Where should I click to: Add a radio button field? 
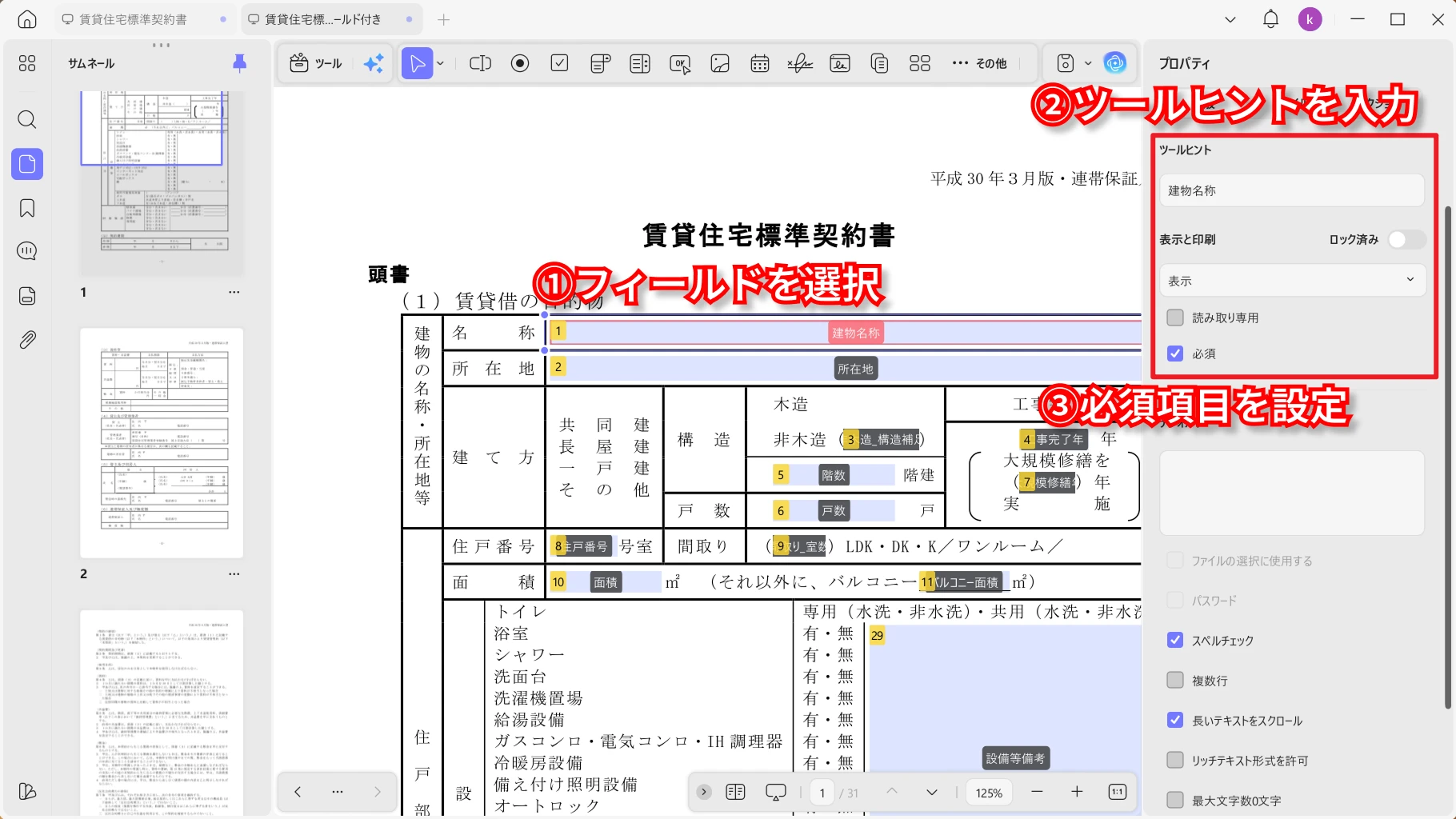tap(520, 63)
